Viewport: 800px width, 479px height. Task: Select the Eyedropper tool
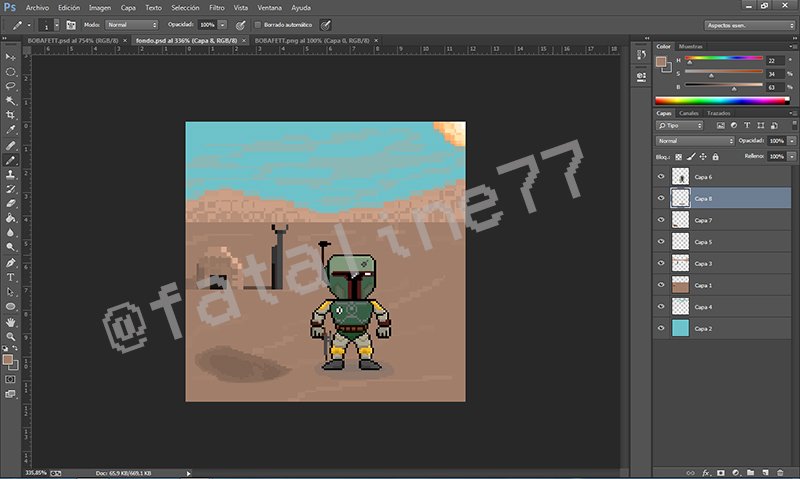pyautogui.click(x=10, y=130)
